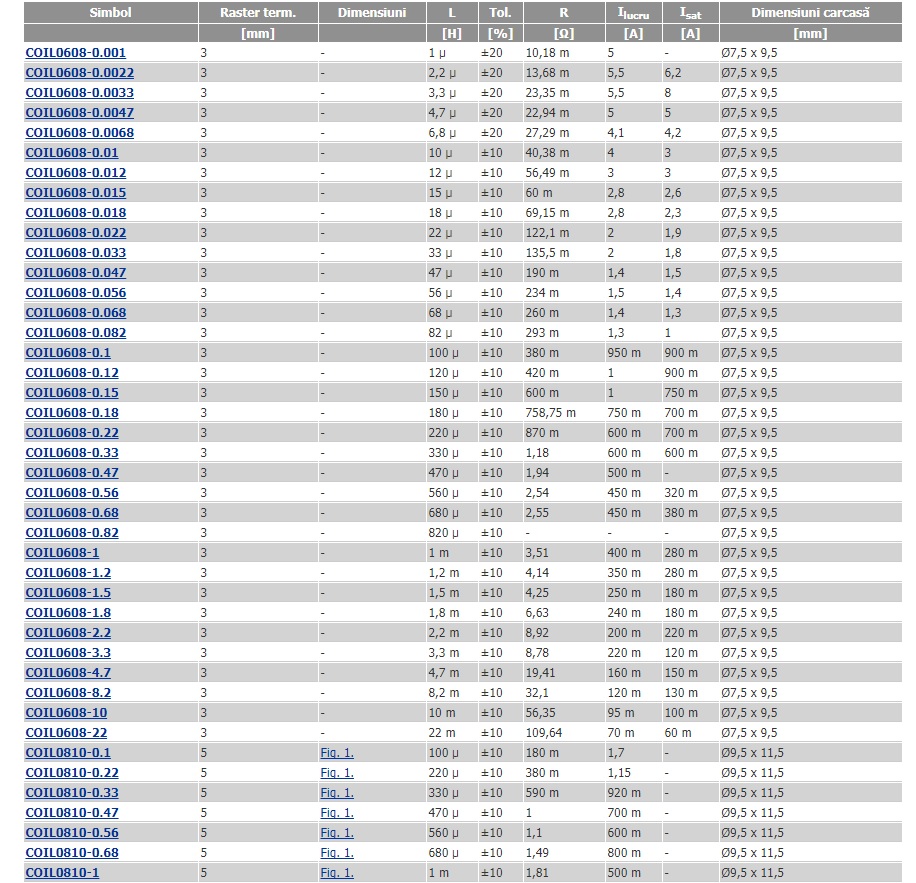Click the COIL0608-1 symbol link

pyautogui.click(x=62, y=553)
